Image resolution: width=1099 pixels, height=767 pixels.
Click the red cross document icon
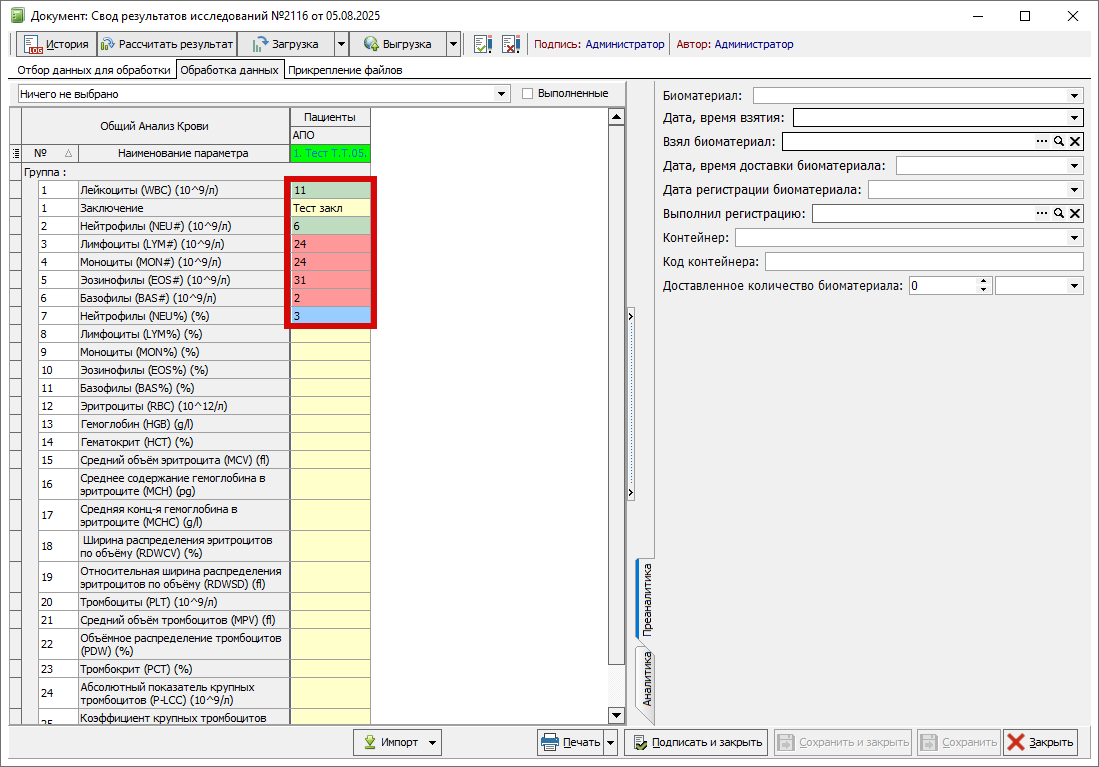pos(511,44)
